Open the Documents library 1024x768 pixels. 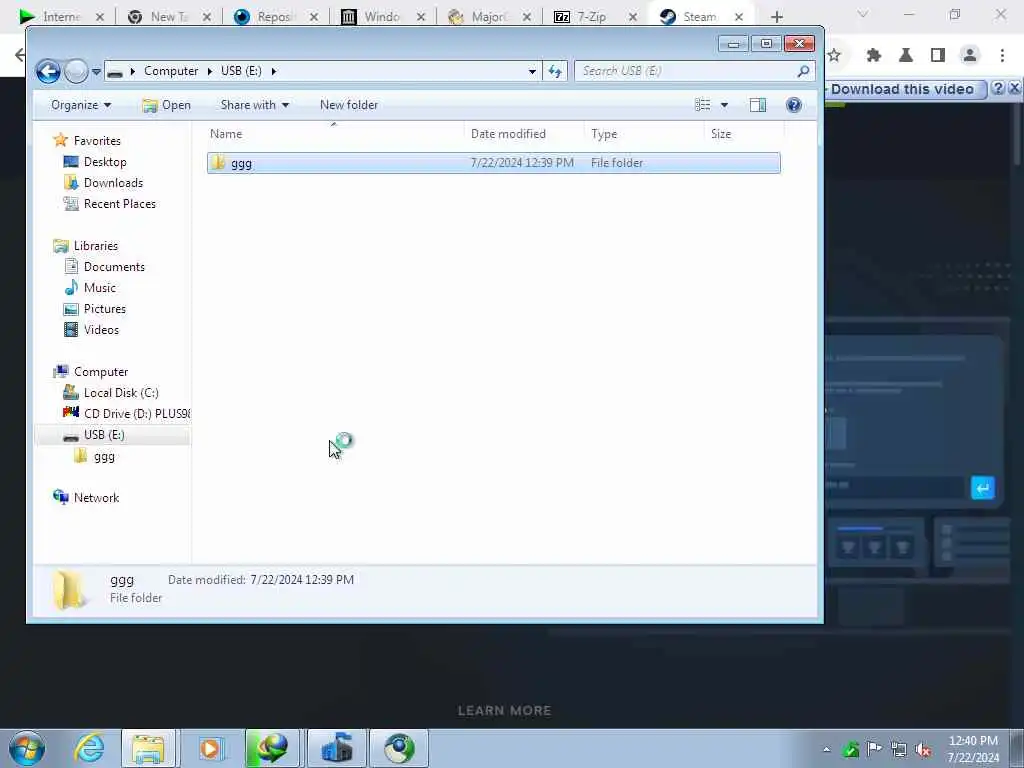click(x=114, y=266)
